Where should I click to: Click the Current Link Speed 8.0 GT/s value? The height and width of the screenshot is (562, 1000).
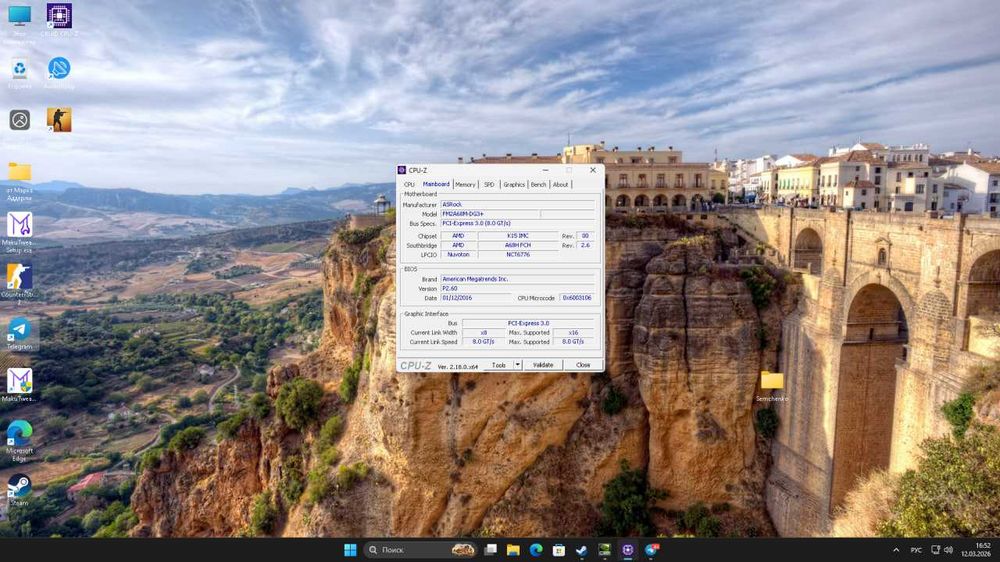pos(483,342)
